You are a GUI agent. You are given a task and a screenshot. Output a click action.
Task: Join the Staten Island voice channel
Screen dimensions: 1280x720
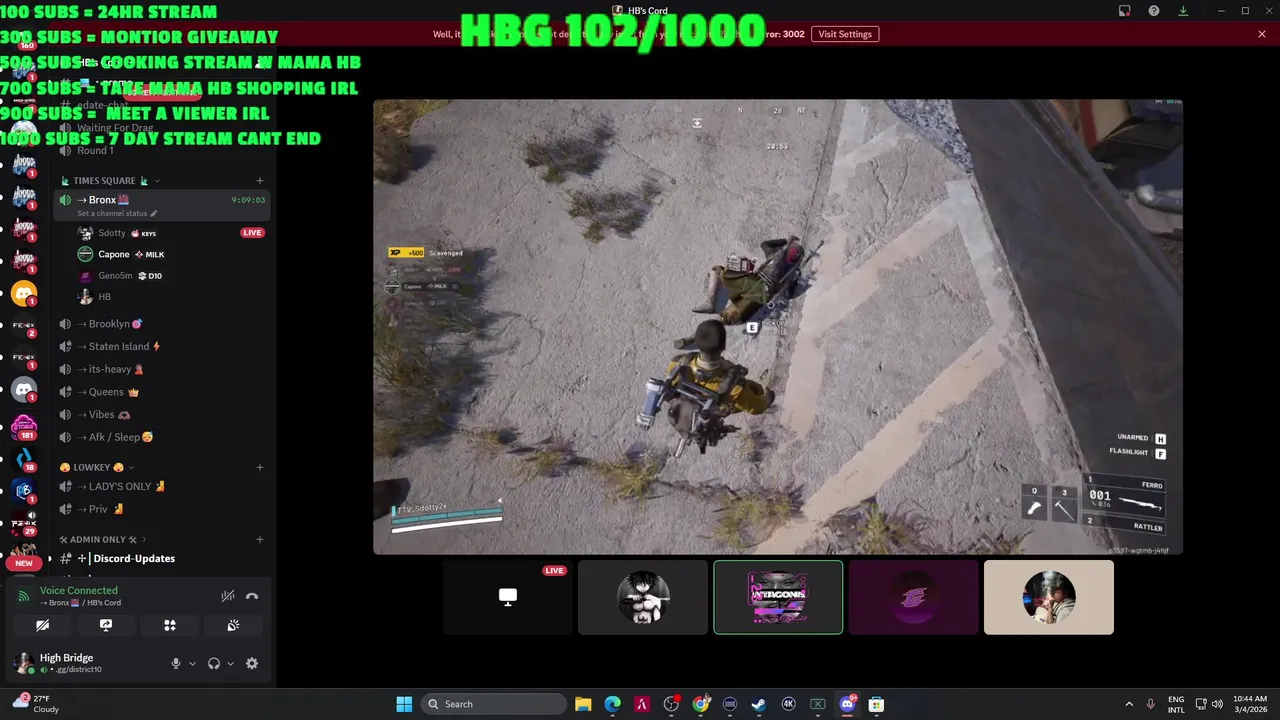[x=160, y=346]
